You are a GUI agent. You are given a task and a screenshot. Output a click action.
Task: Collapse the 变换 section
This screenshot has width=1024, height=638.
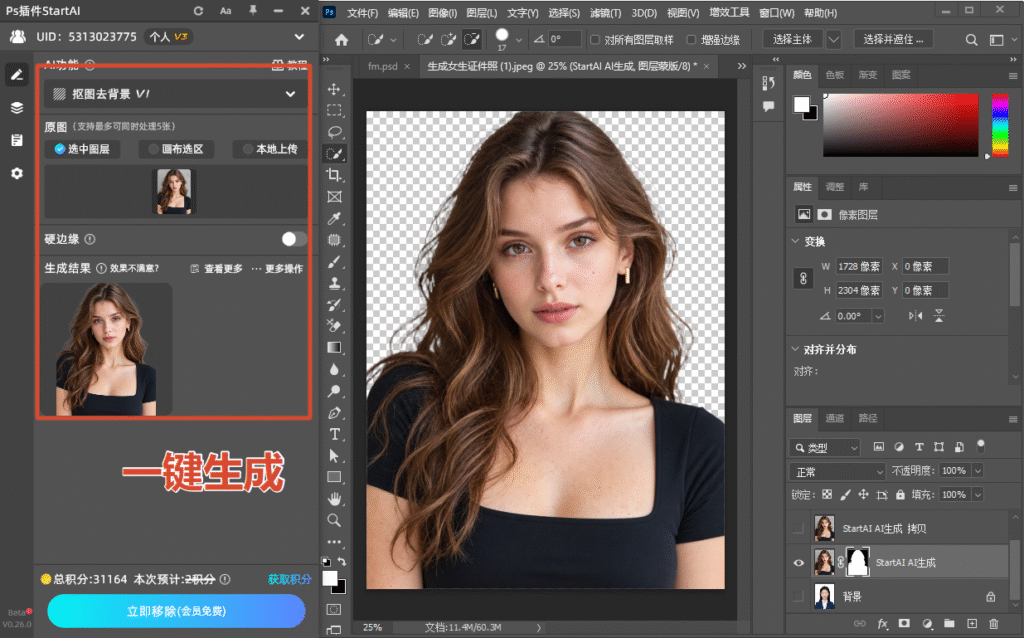[x=795, y=241]
